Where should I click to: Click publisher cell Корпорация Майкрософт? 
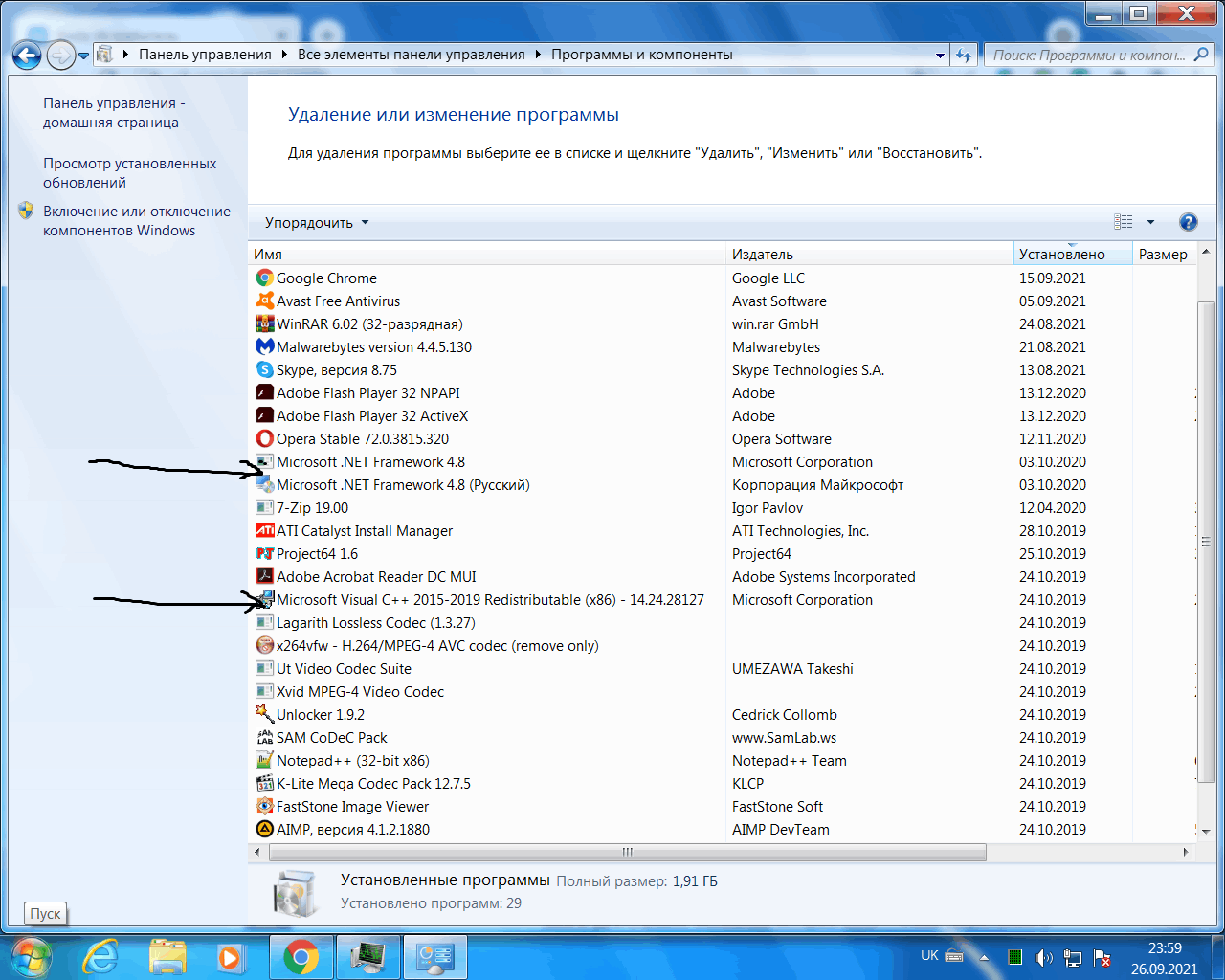coord(817,485)
